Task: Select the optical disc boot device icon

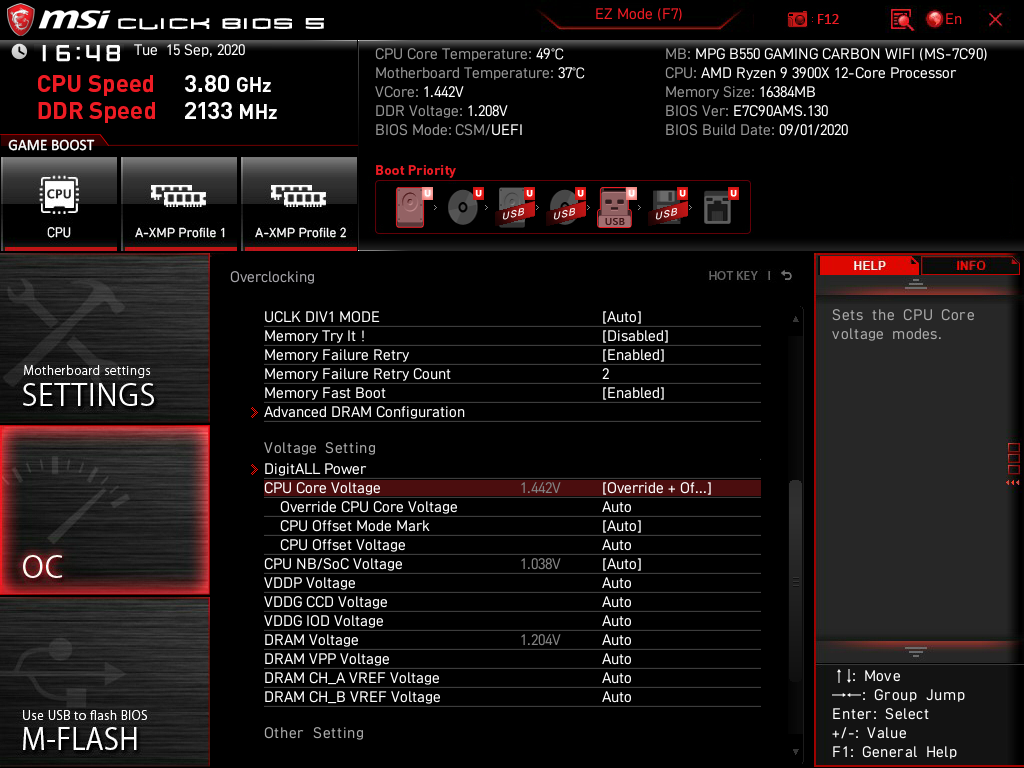Action: tap(465, 207)
